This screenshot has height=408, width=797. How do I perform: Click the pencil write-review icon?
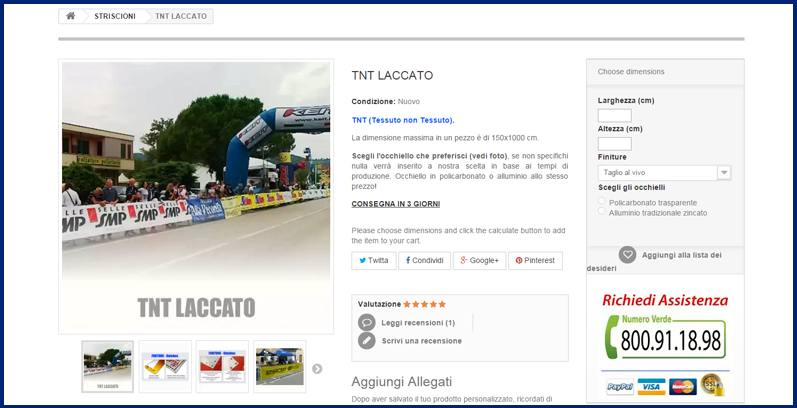[367, 340]
